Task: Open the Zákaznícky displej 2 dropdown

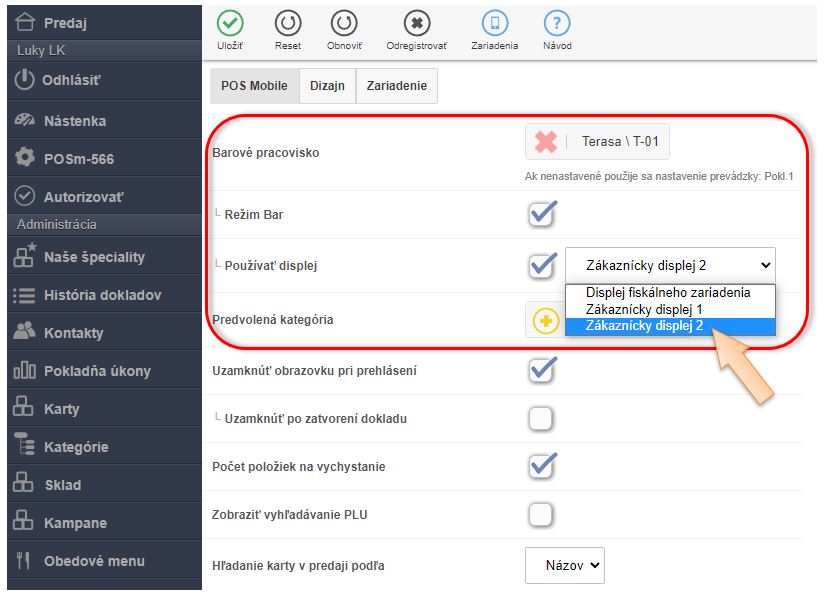Action: point(670,265)
